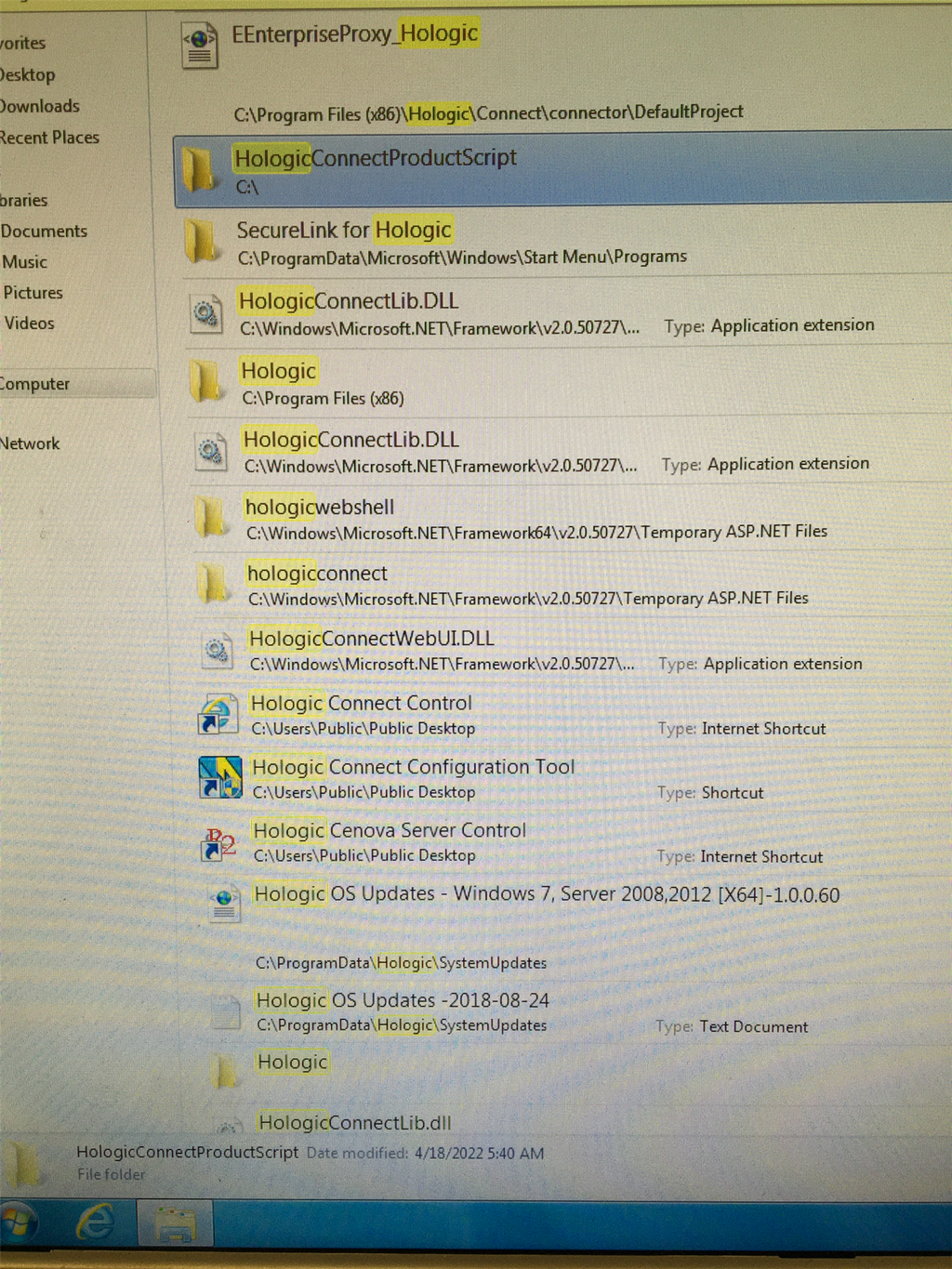Click Hologic OS Updates -2018-08-24 name
The width and height of the screenshot is (952, 1269).
(403, 1000)
